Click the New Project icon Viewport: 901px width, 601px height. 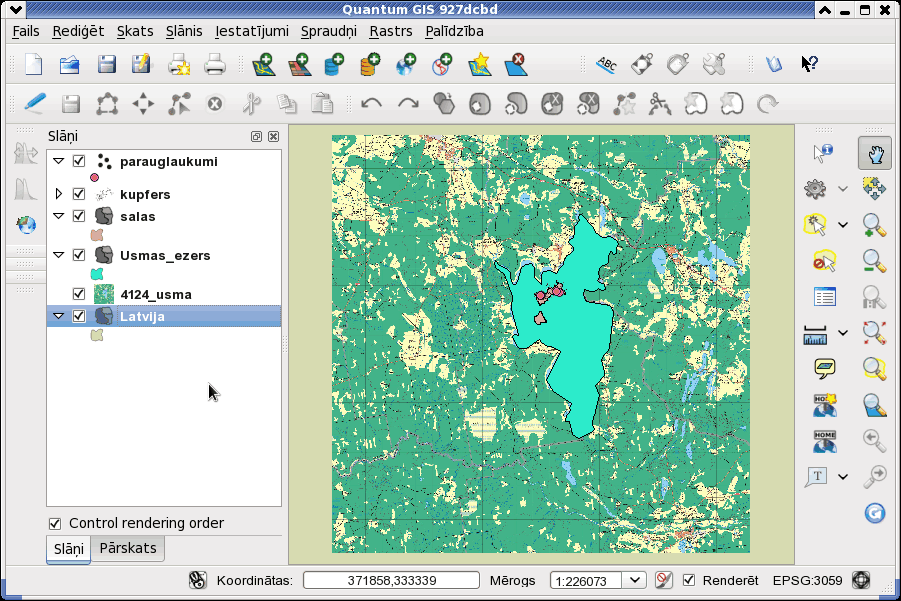34,64
